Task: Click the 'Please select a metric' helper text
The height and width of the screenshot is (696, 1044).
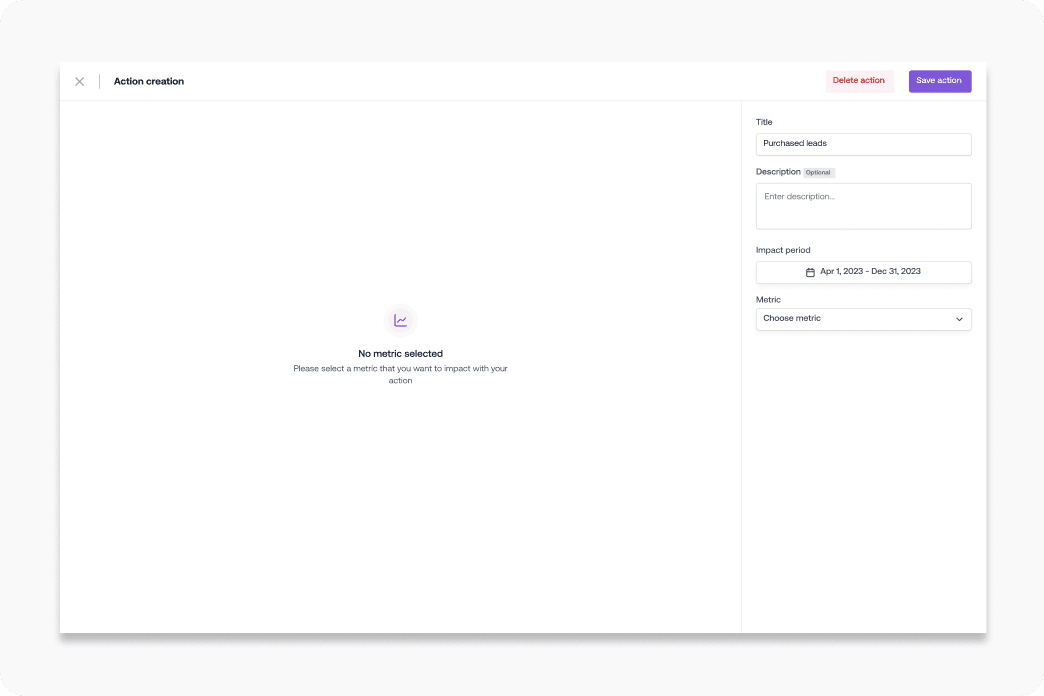Action: (400, 374)
